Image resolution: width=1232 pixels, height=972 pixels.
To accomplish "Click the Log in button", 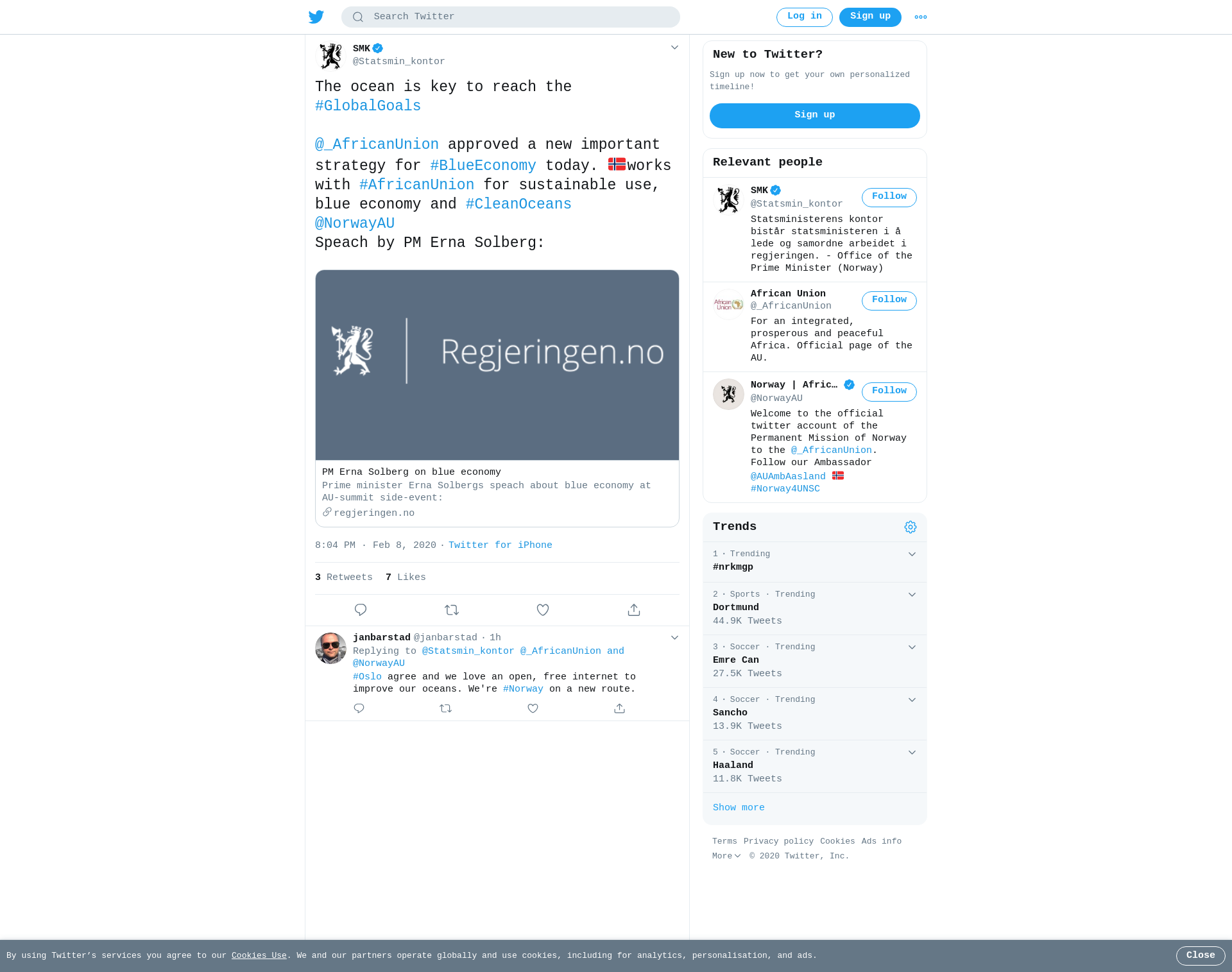I will coord(804,17).
